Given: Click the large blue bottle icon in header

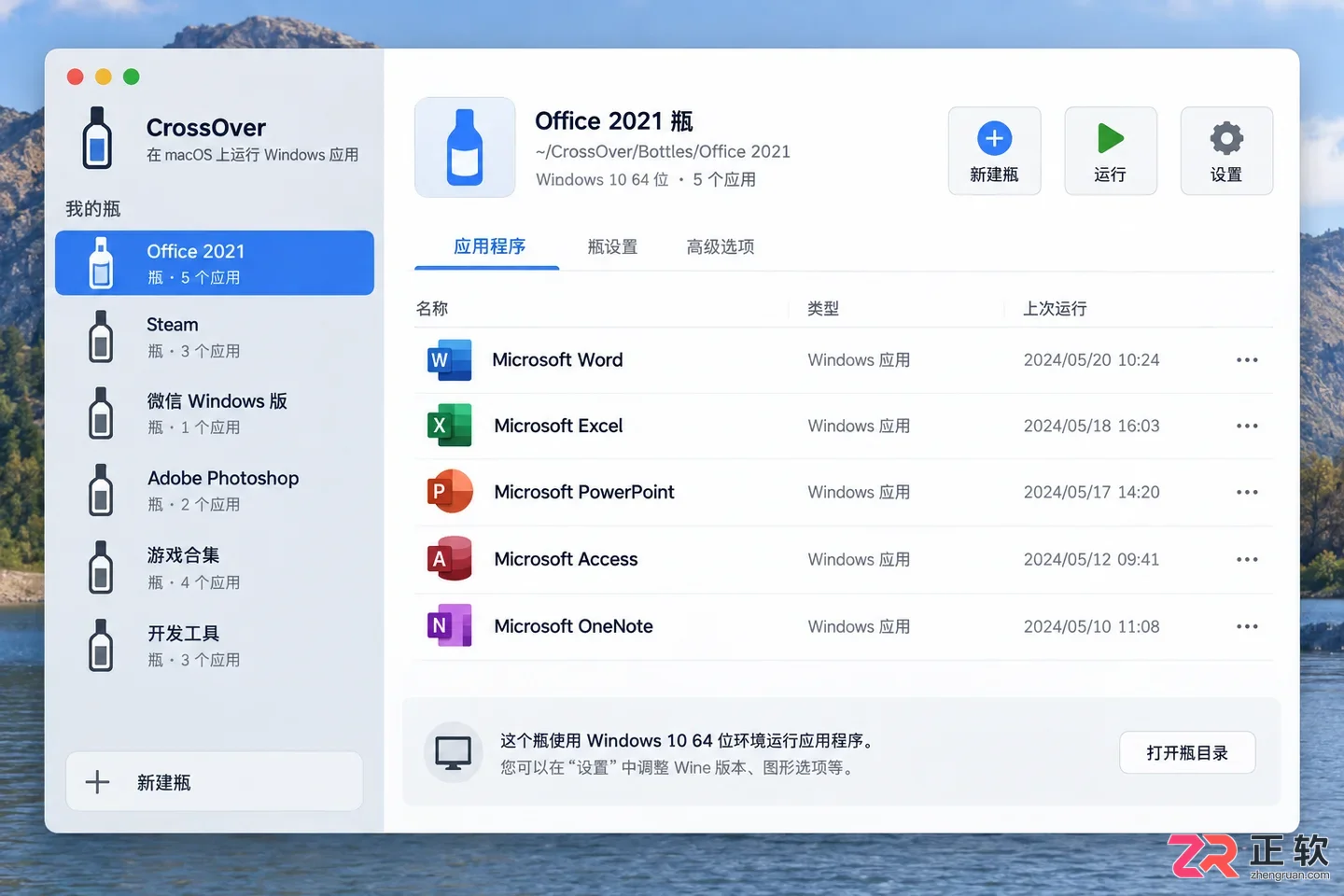Looking at the screenshot, I should [465, 147].
